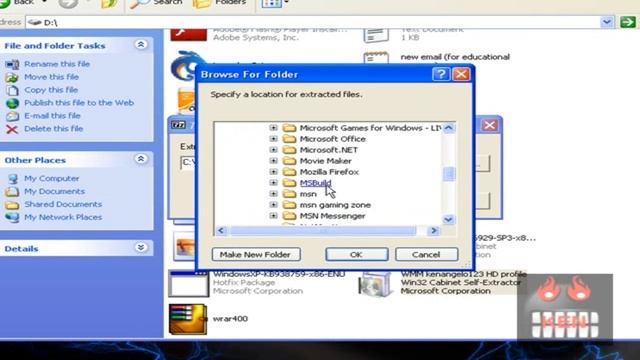
Task: Click Copy this file link
Action: click(x=51, y=90)
